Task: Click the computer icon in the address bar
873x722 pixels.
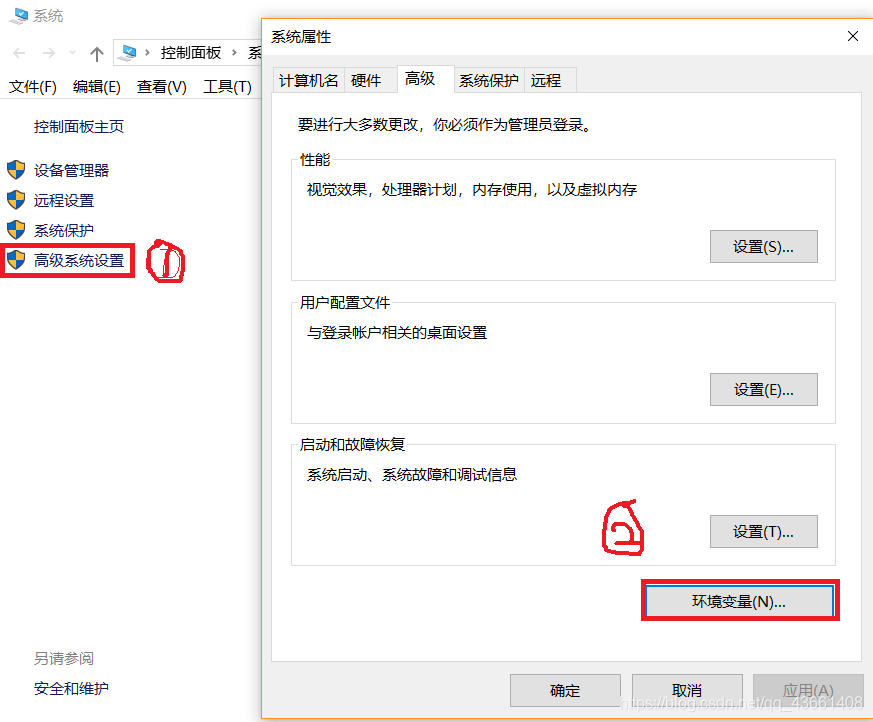Action: [x=129, y=53]
